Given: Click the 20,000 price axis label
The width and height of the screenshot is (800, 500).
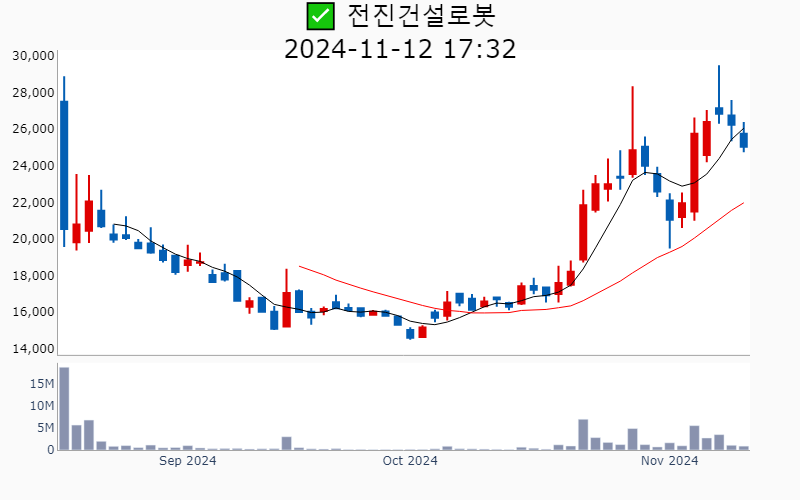Looking at the screenshot, I should pos(33,238).
